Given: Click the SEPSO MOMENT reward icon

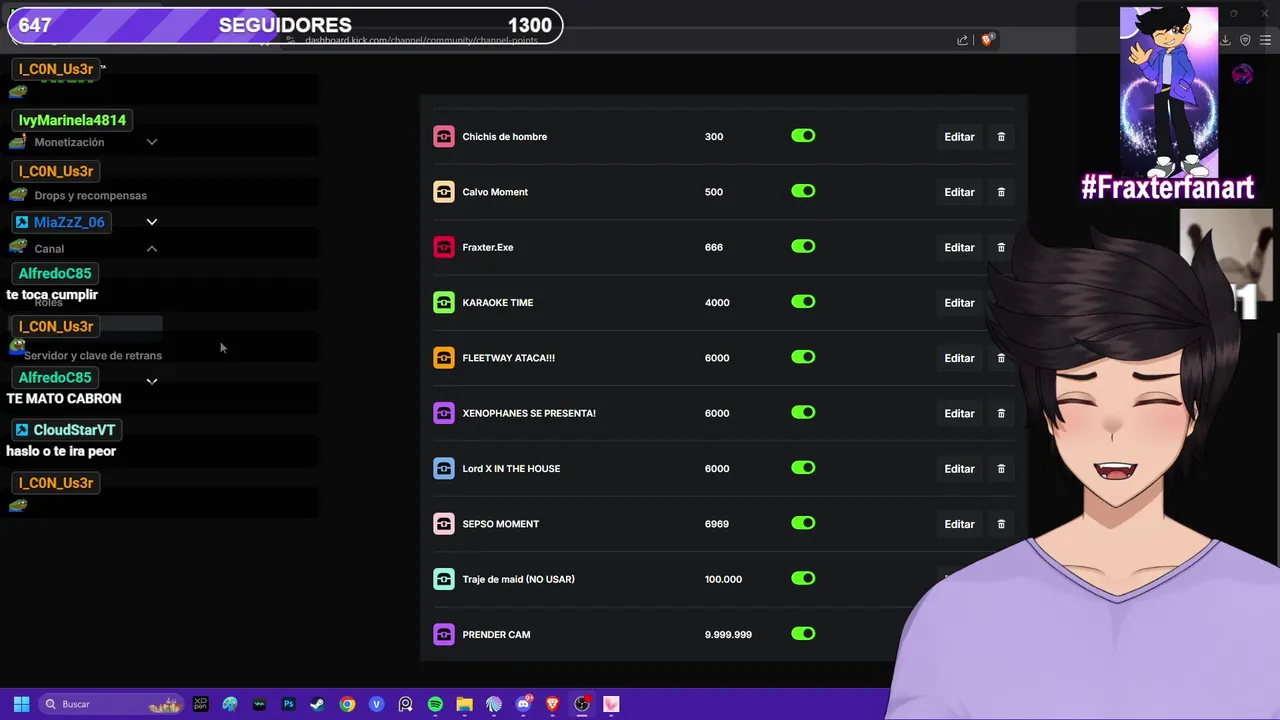Looking at the screenshot, I should 443,524.
